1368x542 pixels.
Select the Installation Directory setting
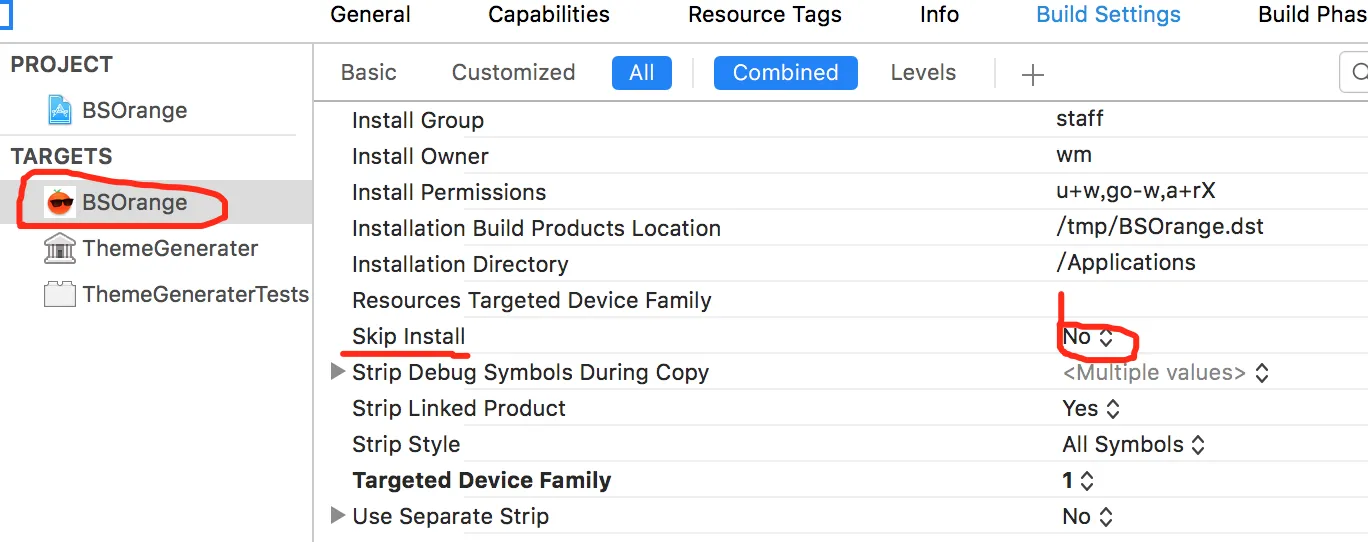(x=460, y=264)
